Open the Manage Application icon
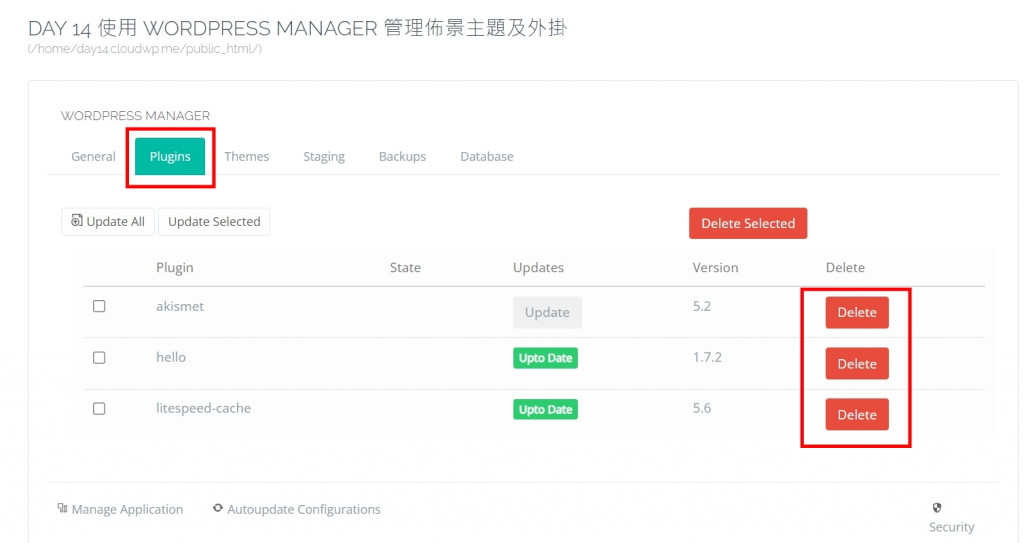This screenshot has width=1024, height=543. point(63,508)
